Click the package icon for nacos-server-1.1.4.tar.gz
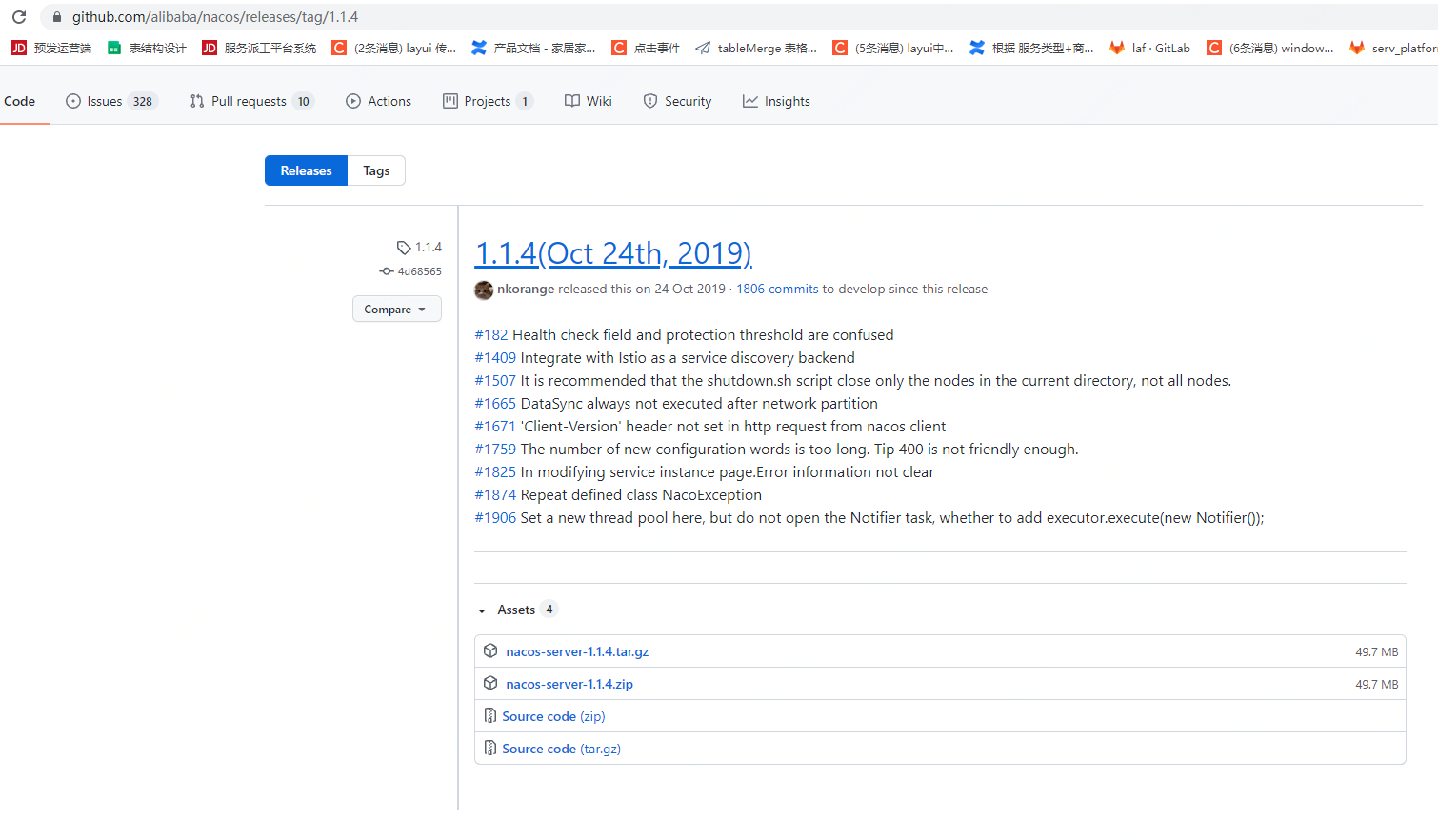 [x=490, y=650]
